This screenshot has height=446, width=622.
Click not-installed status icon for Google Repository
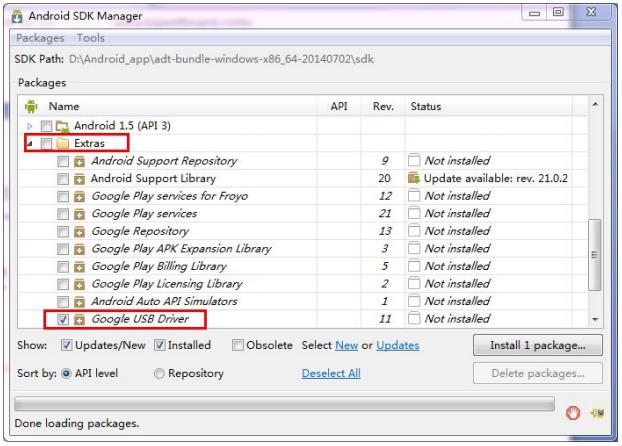tap(414, 231)
